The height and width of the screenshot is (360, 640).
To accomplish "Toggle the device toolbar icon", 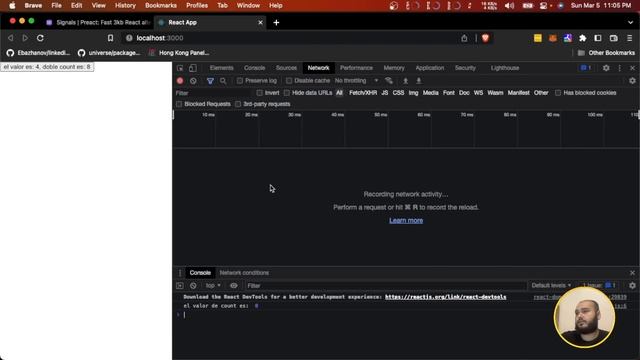I will tap(193, 68).
